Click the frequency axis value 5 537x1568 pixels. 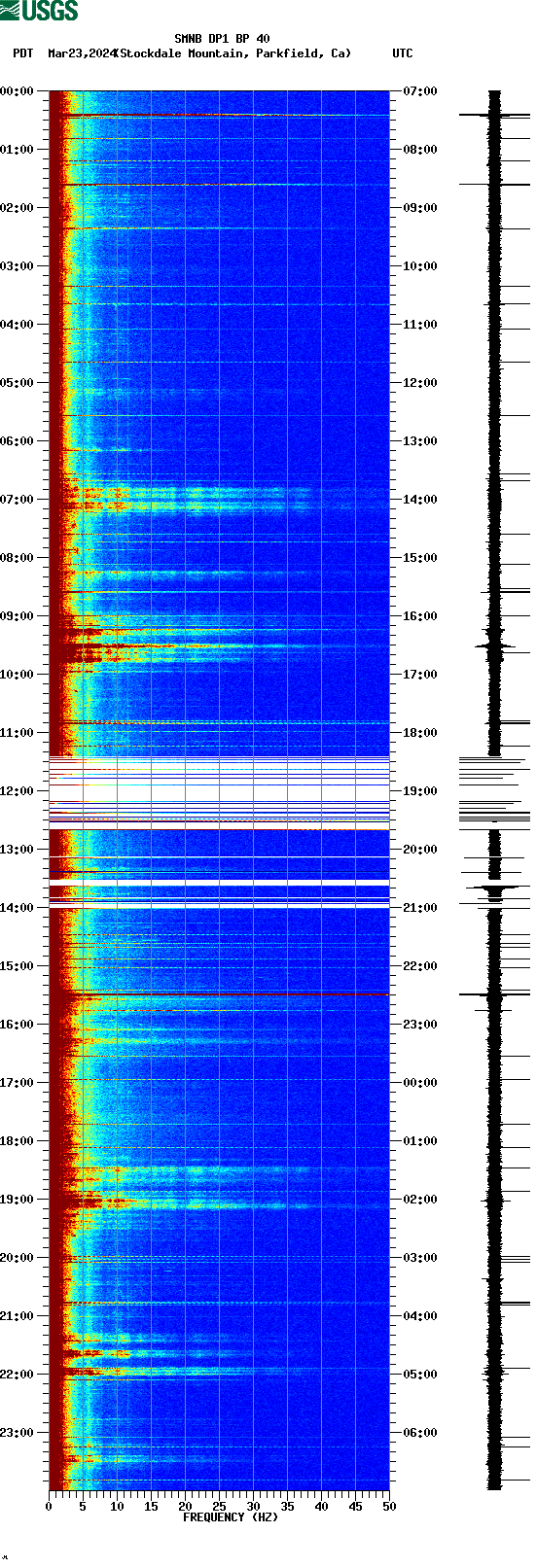[x=83, y=1507]
